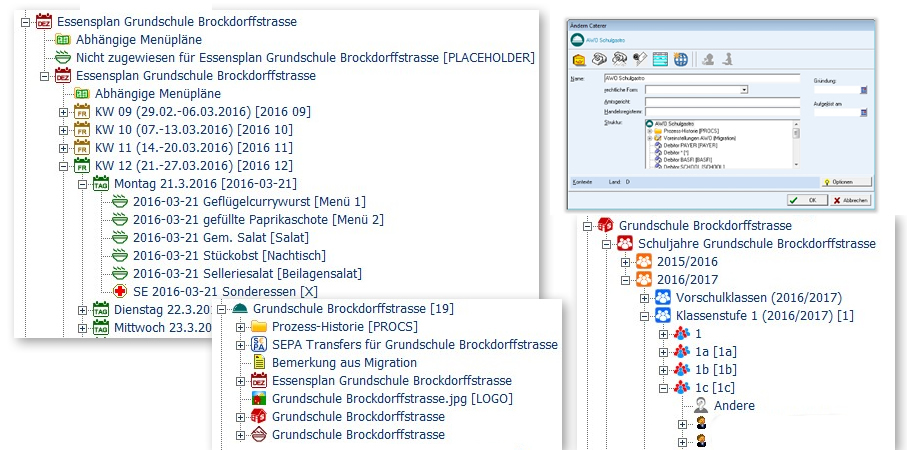Screen dimensions: 907x450
Task: Expand the KW 09 week node
Action: [64, 111]
